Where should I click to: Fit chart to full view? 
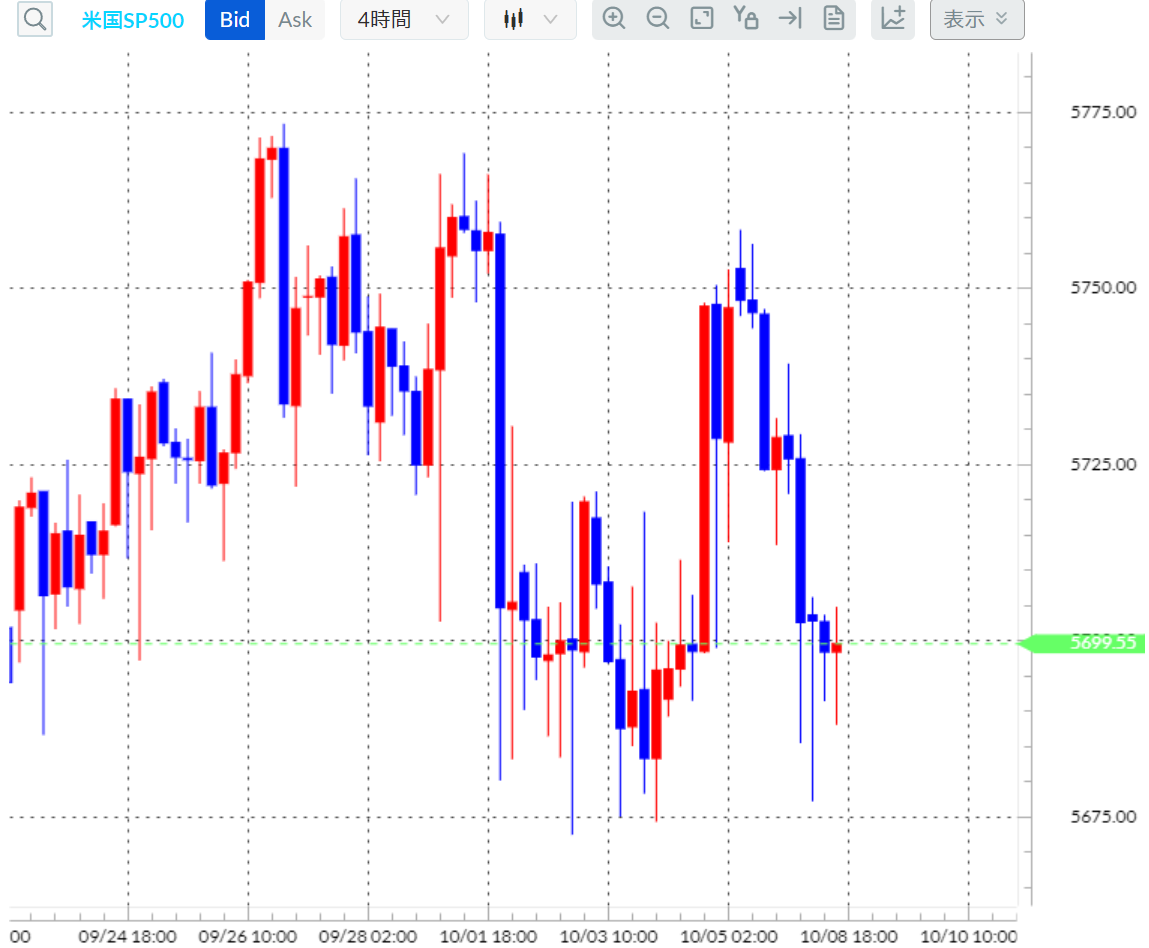coord(702,18)
